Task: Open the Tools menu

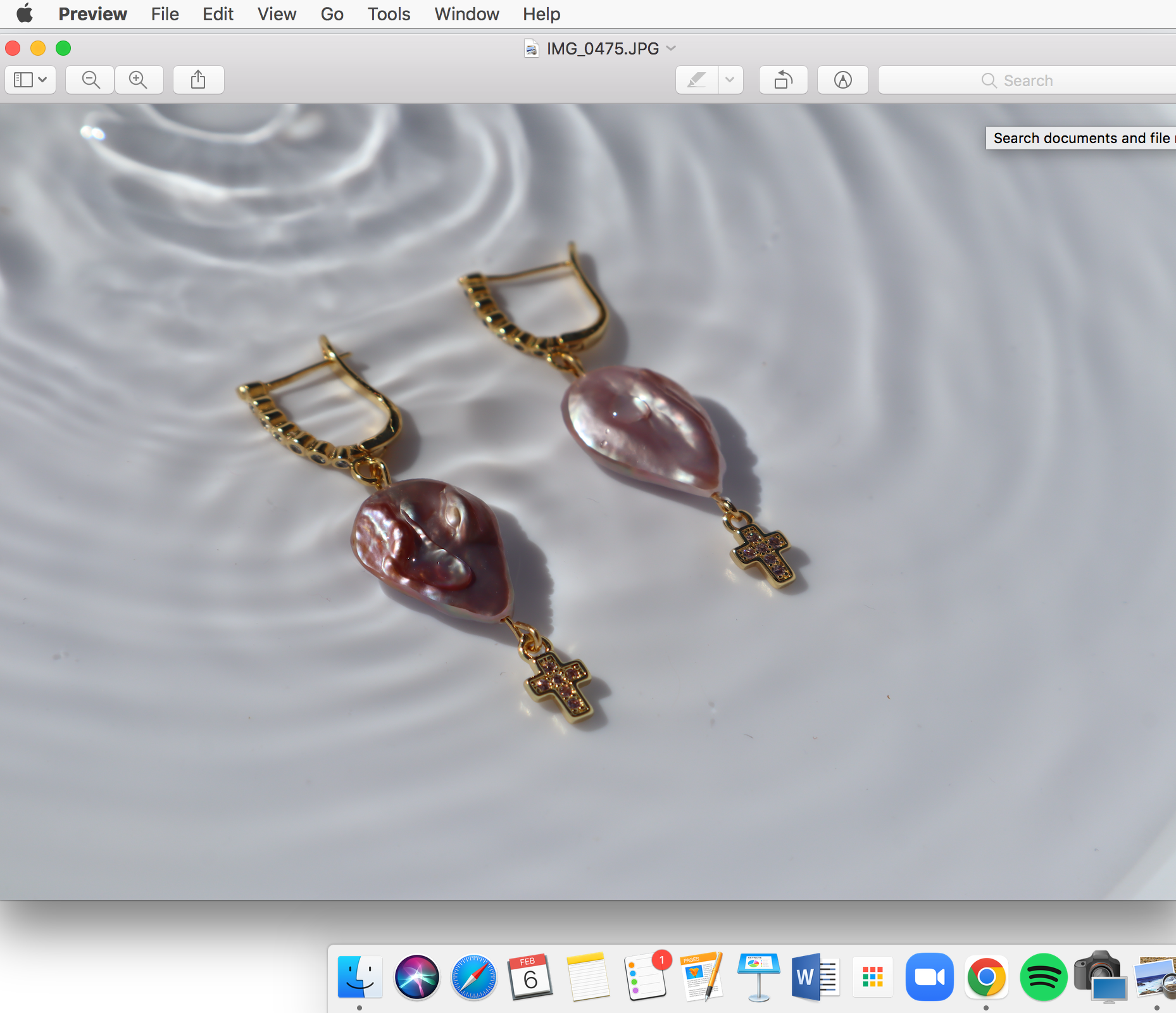Action: (x=389, y=14)
